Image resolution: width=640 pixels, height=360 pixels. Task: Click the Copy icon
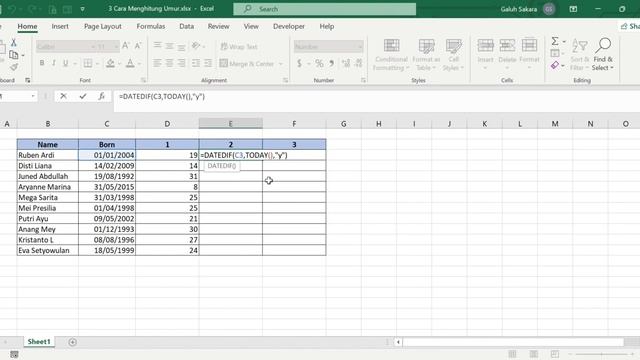pos(13,55)
